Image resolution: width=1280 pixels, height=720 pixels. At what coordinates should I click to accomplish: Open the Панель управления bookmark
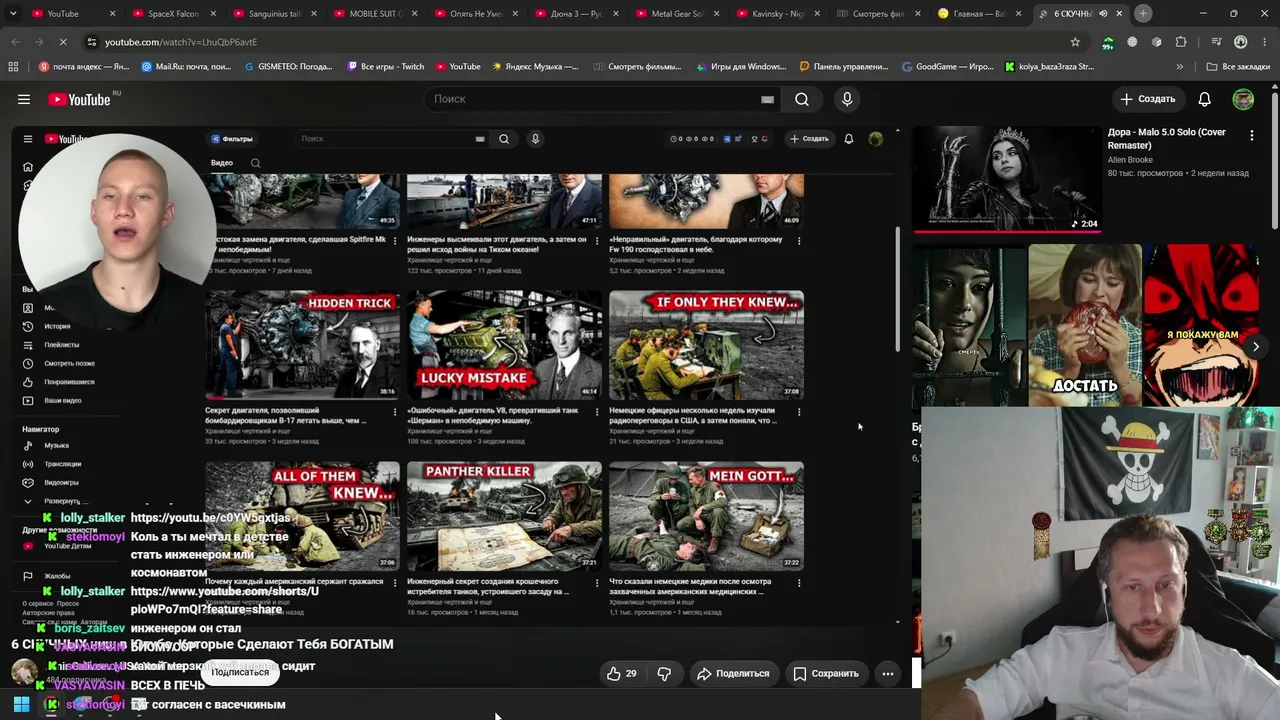(x=845, y=67)
